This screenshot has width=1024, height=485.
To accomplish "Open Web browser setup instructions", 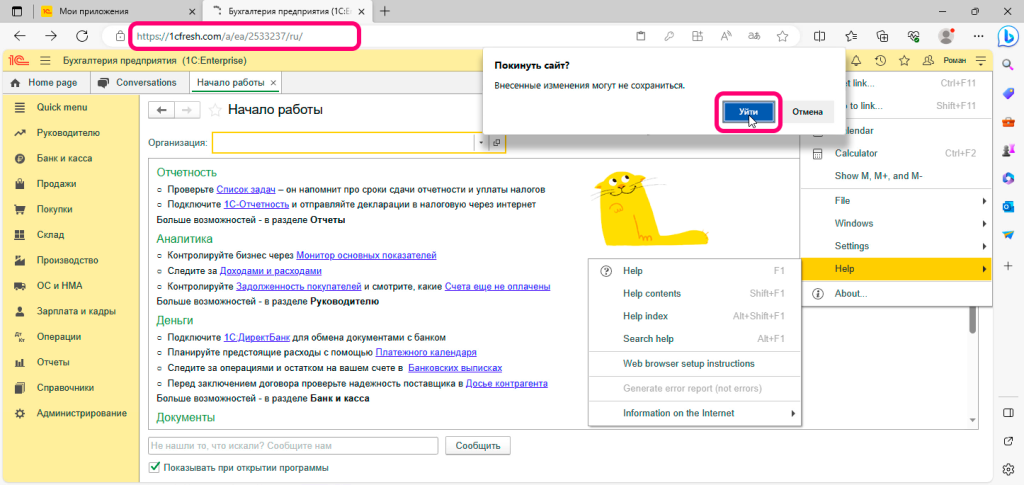I will (x=695, y=364).
